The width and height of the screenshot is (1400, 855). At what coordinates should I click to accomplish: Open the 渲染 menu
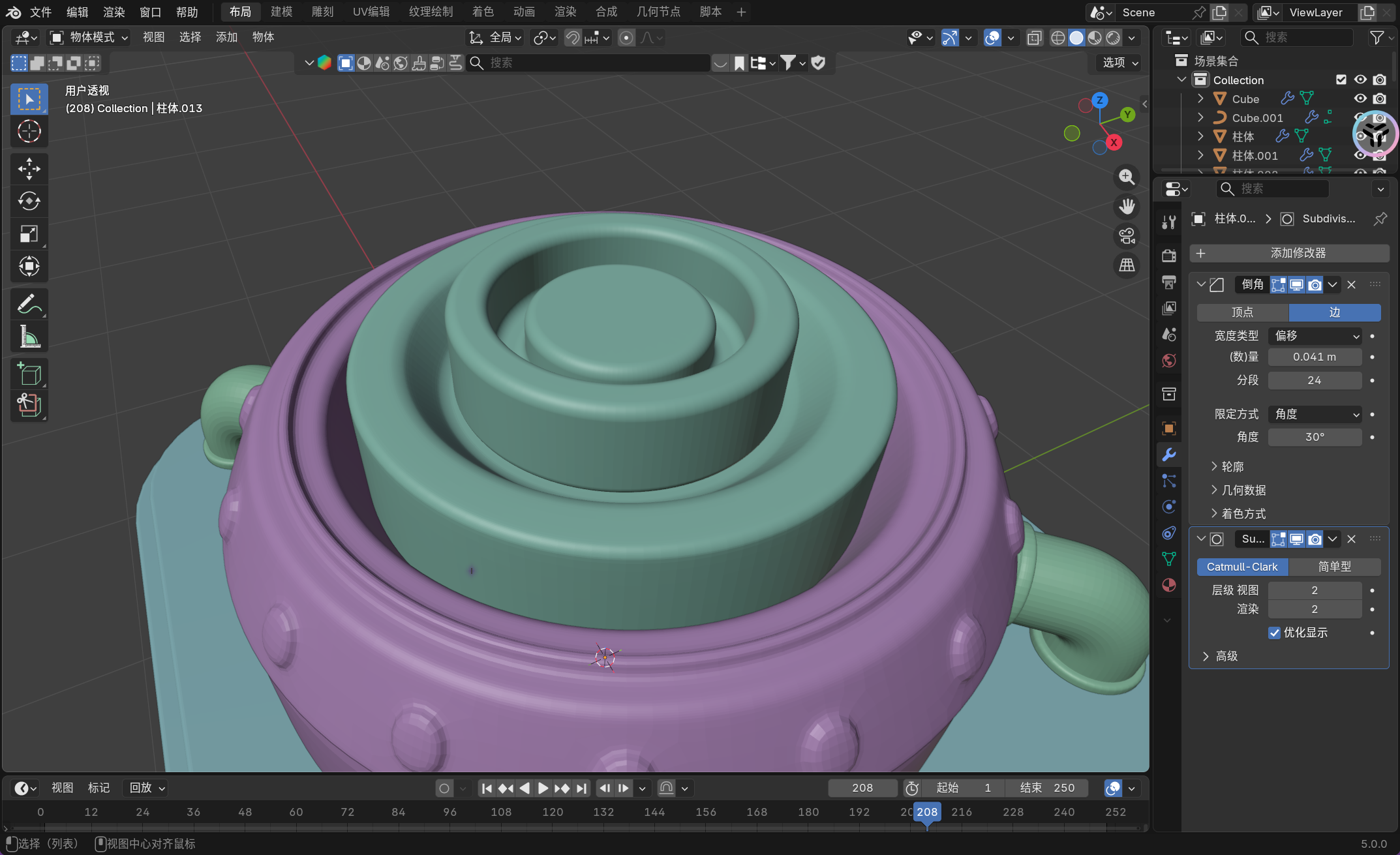point(114,12)
